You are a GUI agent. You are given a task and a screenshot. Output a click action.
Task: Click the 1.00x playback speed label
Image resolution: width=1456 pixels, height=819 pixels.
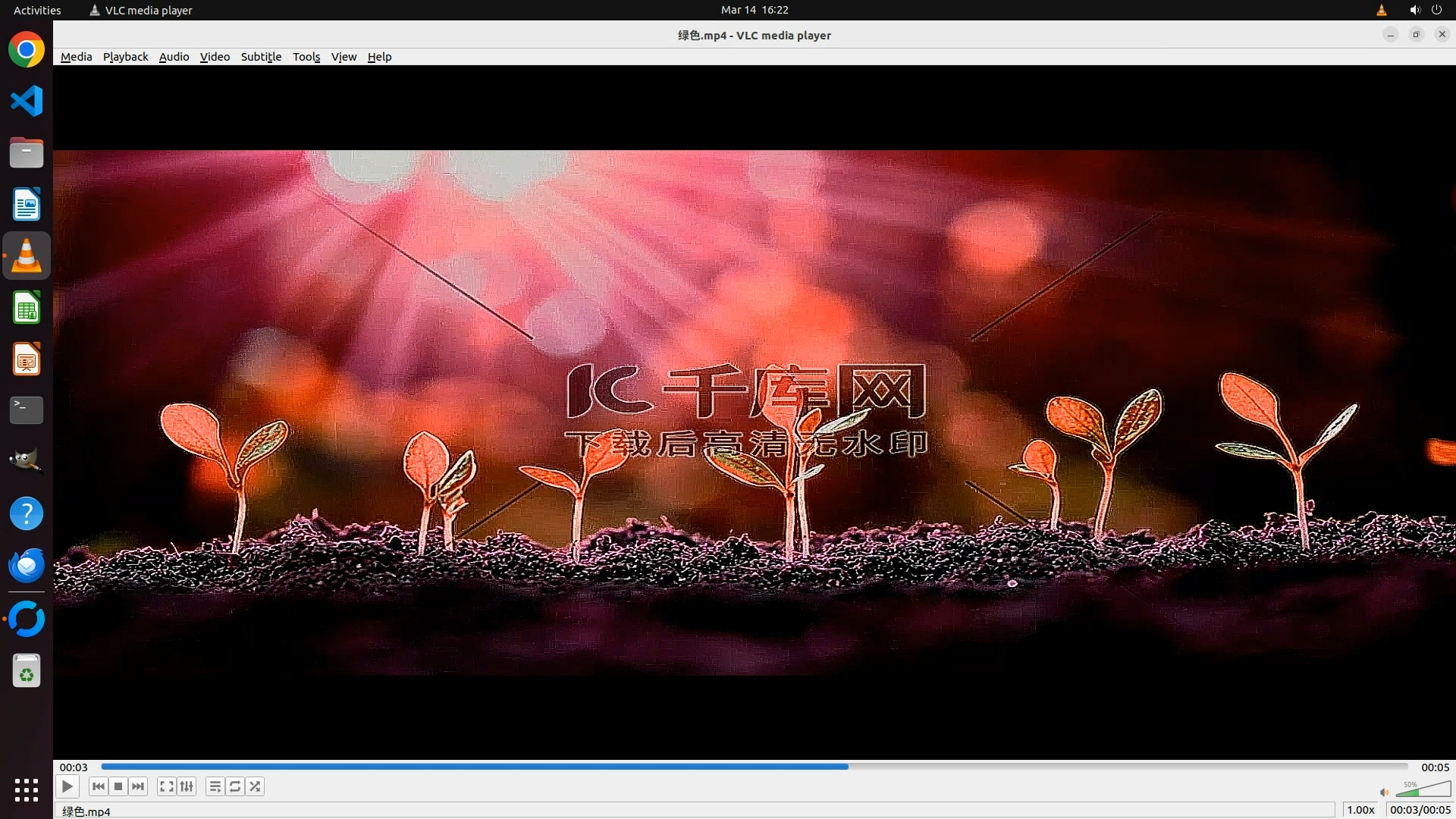tap(1360, 810)
